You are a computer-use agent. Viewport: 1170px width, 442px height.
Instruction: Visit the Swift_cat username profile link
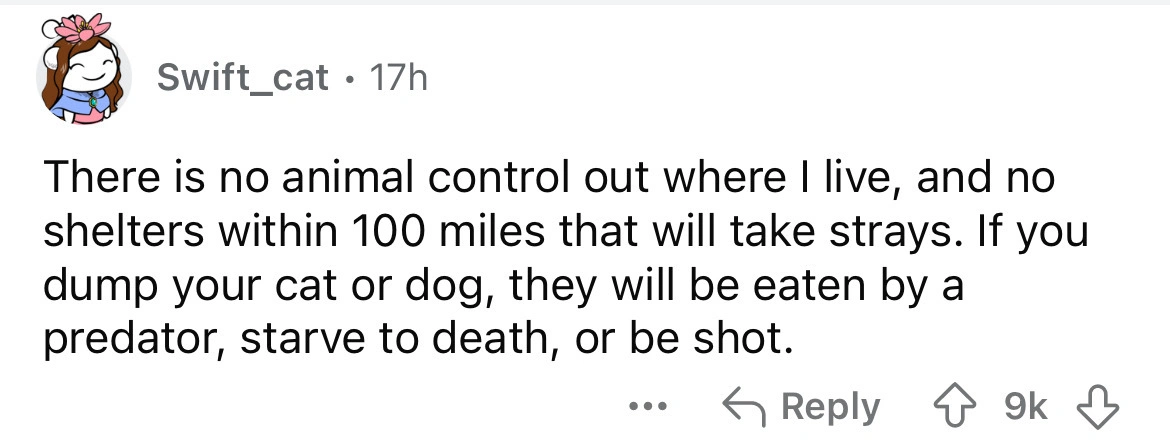[x=243, y=79]
